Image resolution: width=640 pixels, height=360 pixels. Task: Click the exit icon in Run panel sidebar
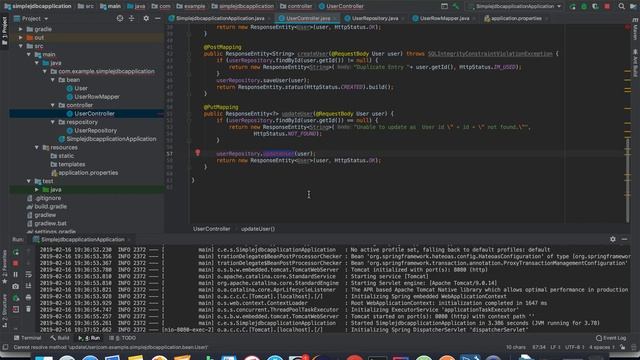click(16, 309)
